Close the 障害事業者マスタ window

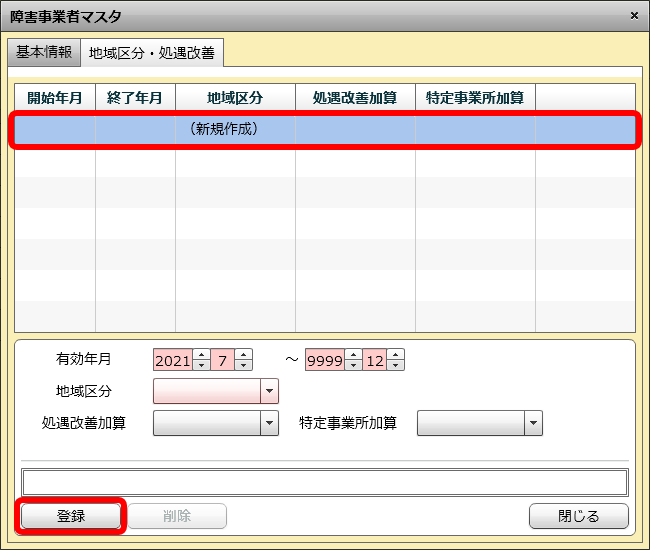634,16
